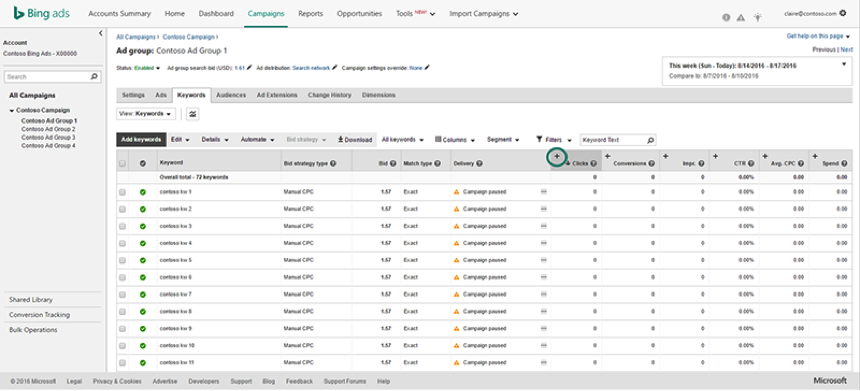The width and height of the screenshot is (860, 391).
Task: Open delivery details icon for contoso kw 3
Action: 544,226
